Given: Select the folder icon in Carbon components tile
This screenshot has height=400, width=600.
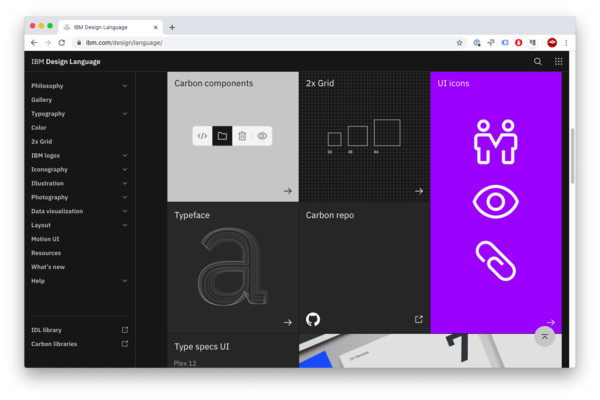Looking at the screenshot, I should coord(222,136).
